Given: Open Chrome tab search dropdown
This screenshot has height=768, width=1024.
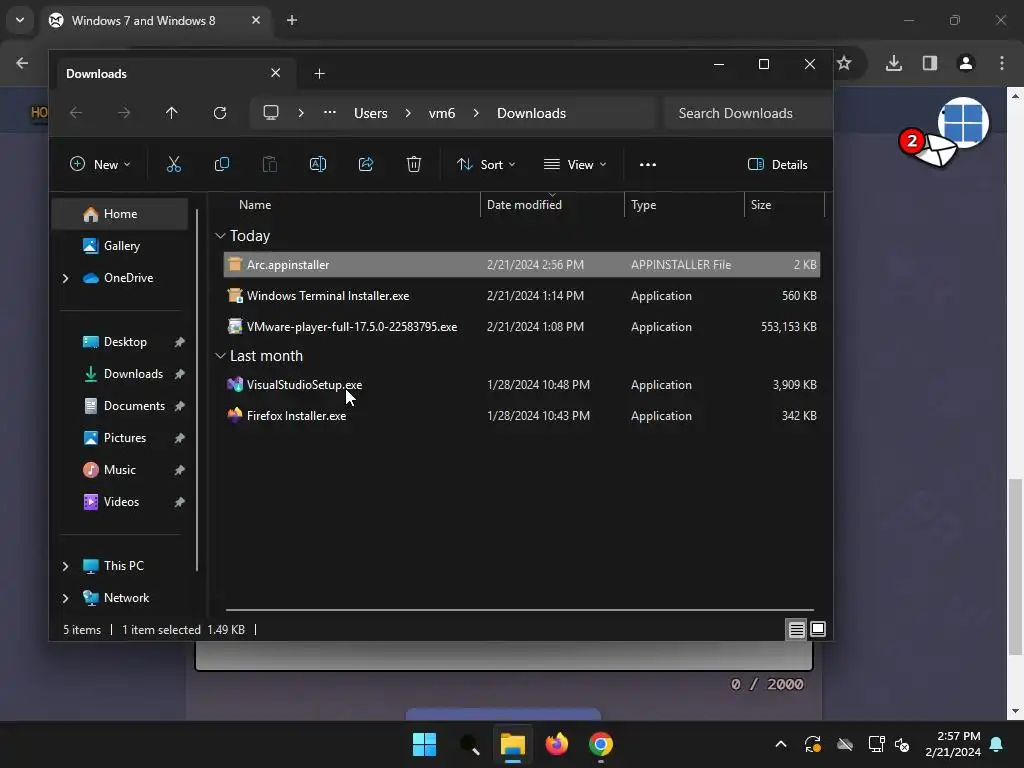Looking at the screenshot, I should (x=20, y=20).
